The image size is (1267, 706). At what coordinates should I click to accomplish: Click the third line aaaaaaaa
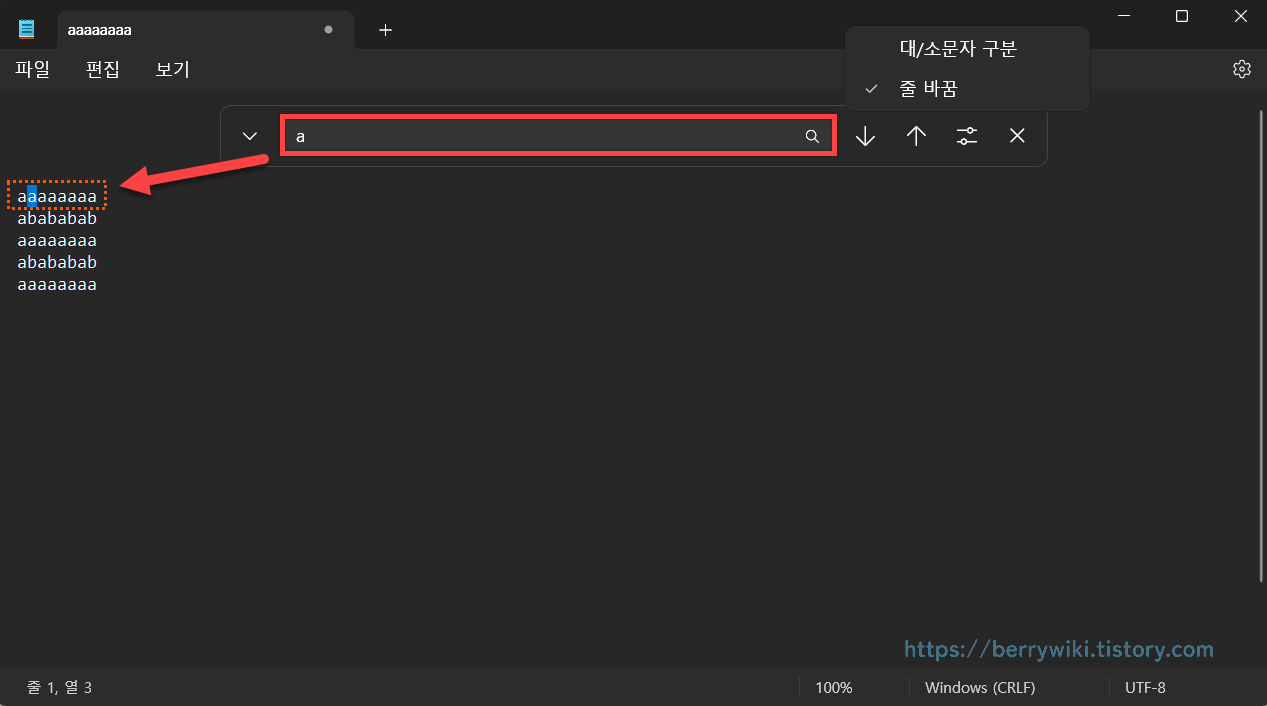point(57,240)
